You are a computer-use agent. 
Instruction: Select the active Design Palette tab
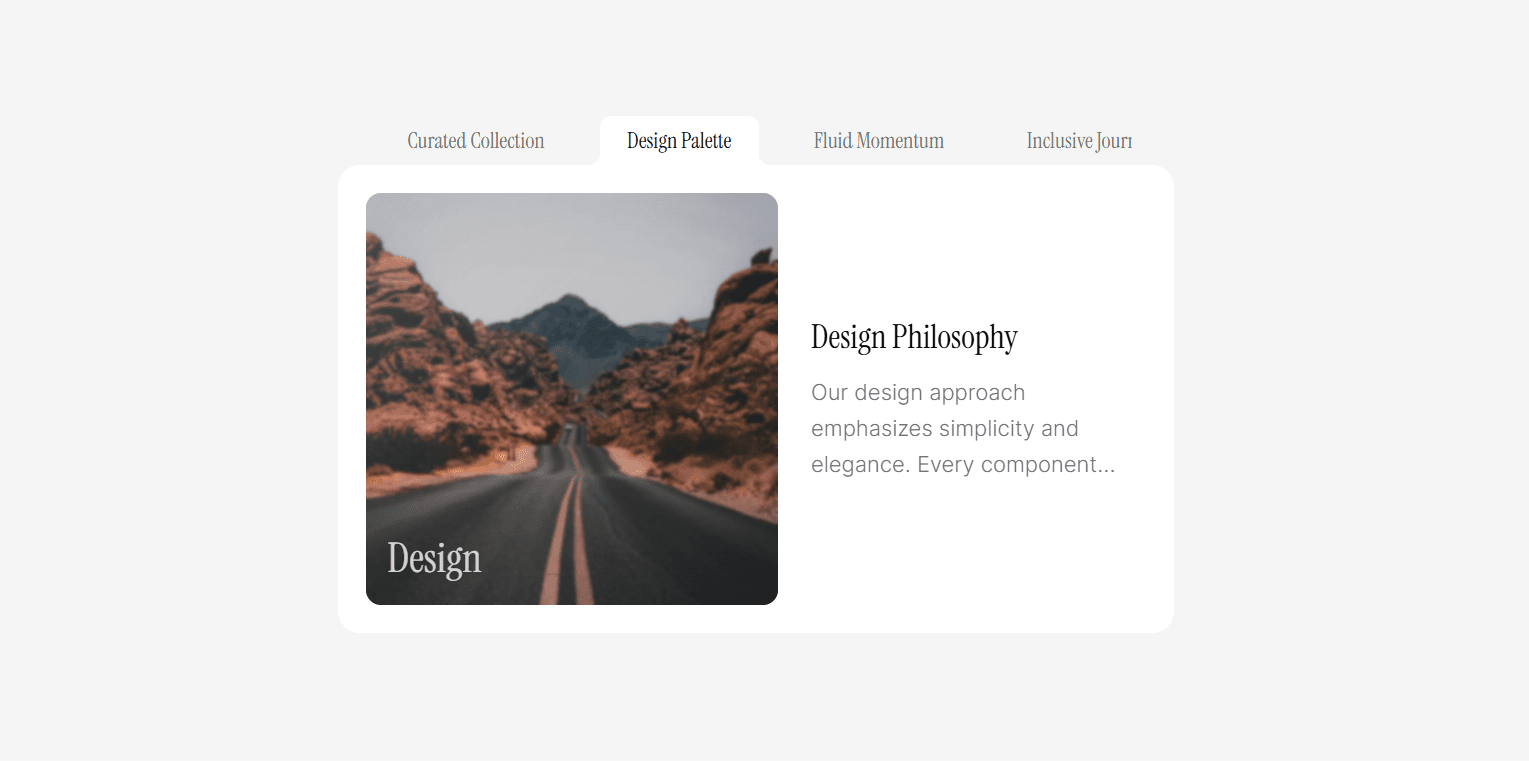(x=679, y=141)
